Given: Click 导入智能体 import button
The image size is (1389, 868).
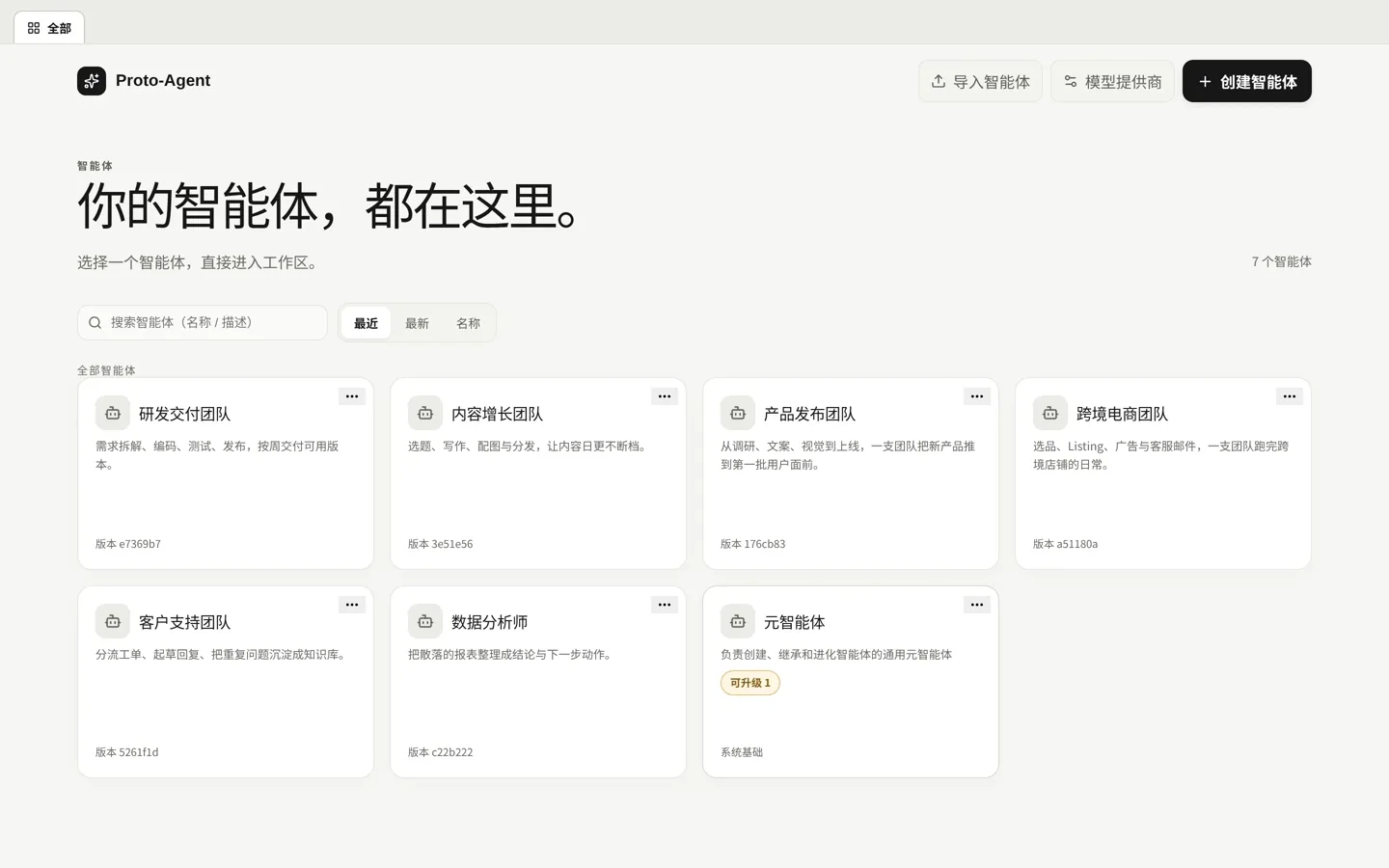Looking at the screenshot, I should (980, 81).
